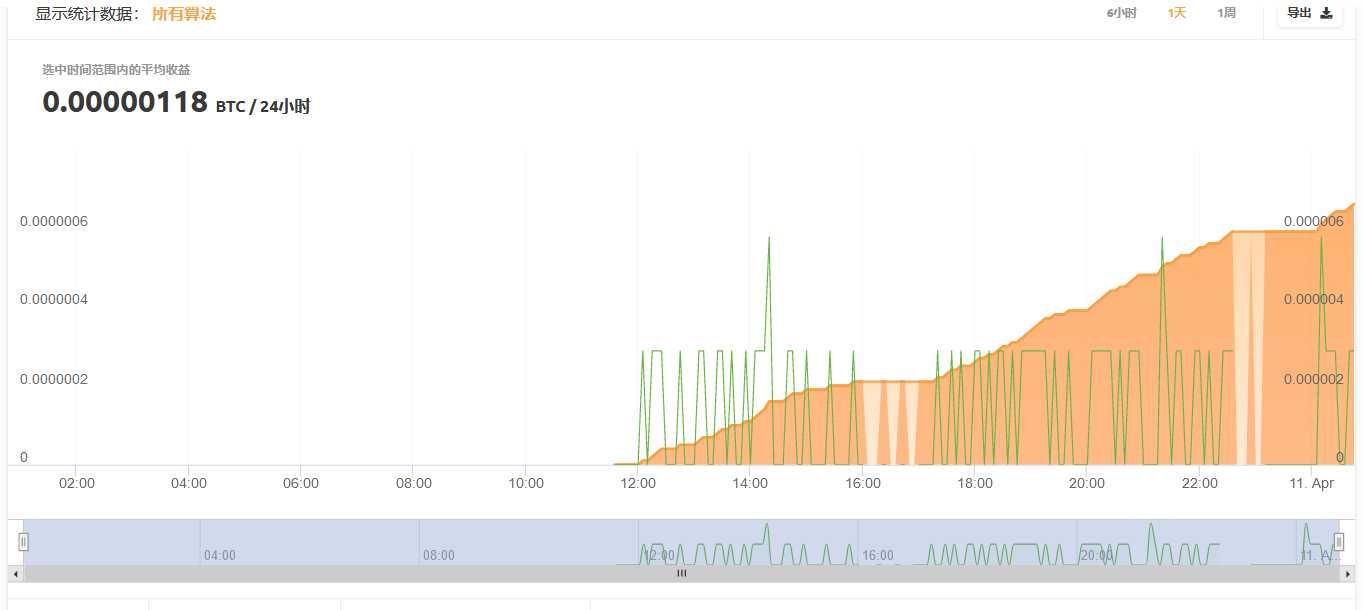Click the 18:00 x-axis label
Screen dimensions: 1362x610
point(975,483)
